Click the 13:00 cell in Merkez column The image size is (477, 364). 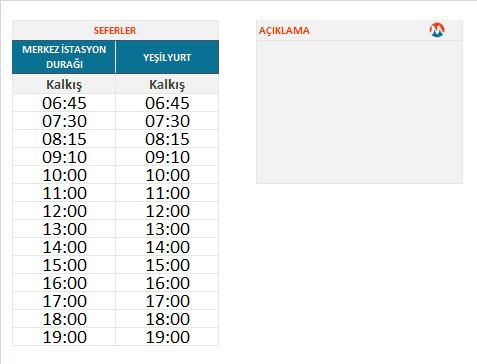coord(64,229)
